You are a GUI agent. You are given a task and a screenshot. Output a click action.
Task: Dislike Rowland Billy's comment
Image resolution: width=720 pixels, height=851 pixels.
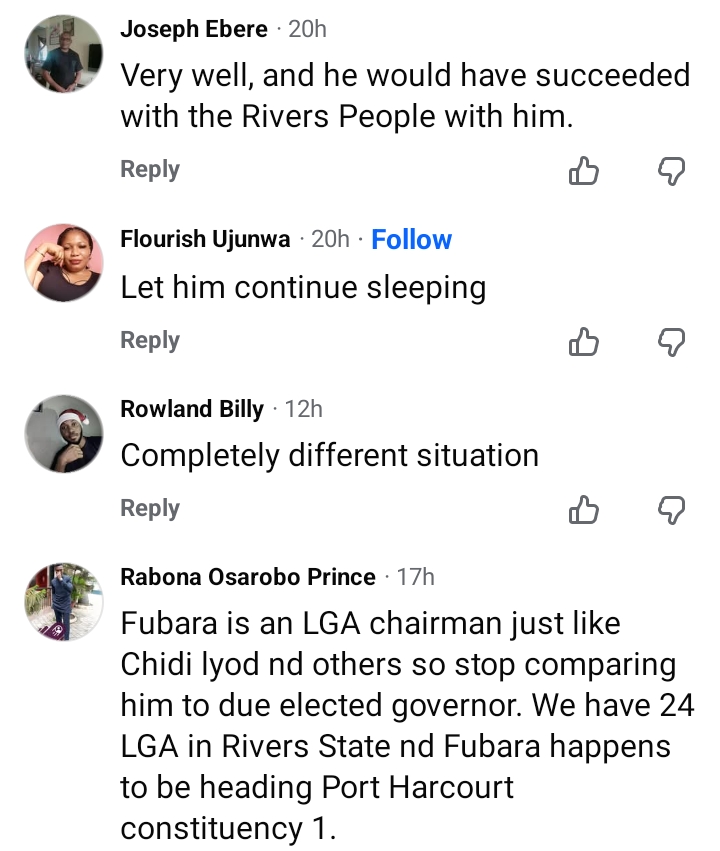point(672,510)
